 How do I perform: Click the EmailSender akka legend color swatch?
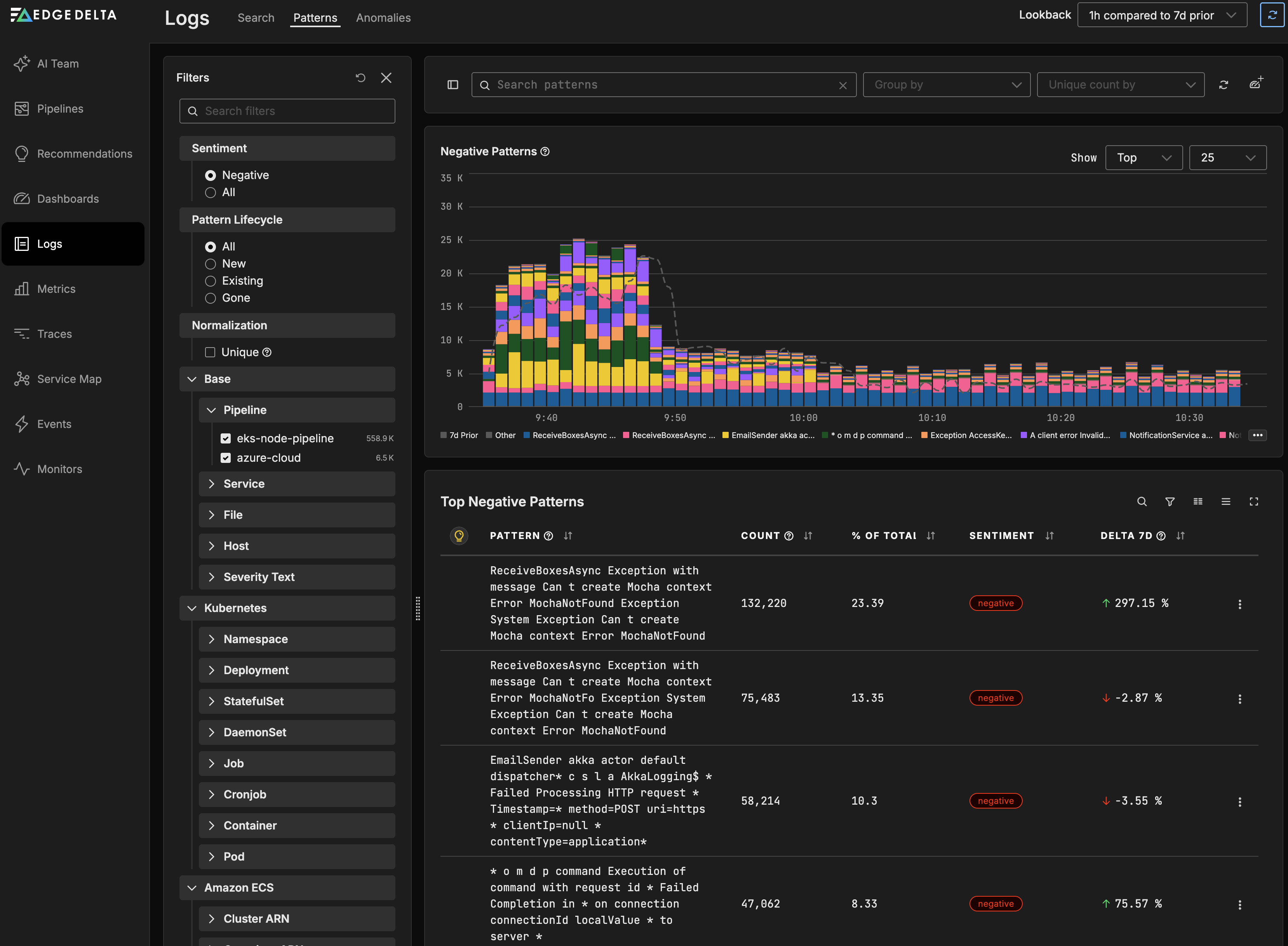pyautogui.click(x=726, y=435)
